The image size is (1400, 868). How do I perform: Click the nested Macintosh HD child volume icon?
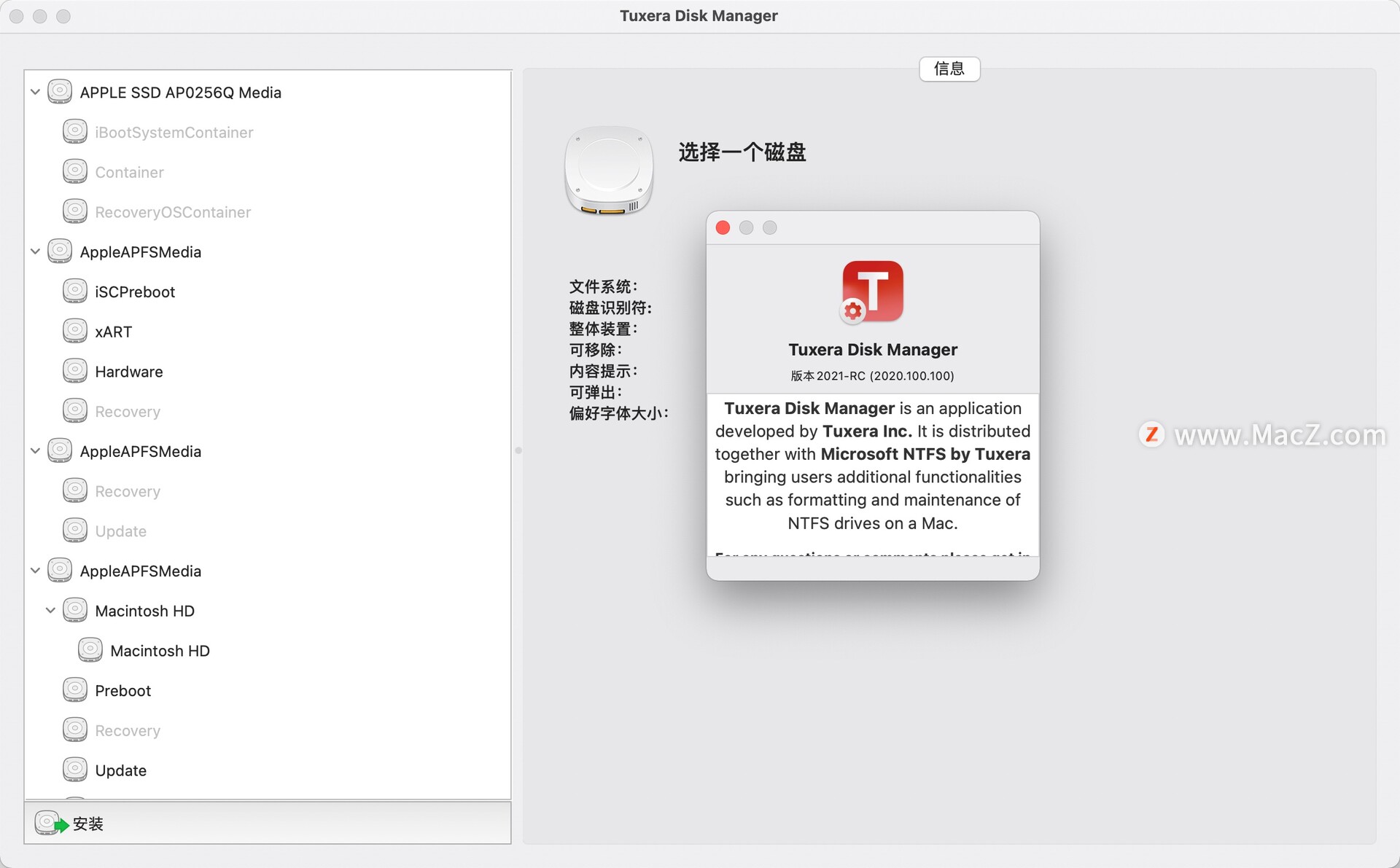pos(90,650)
